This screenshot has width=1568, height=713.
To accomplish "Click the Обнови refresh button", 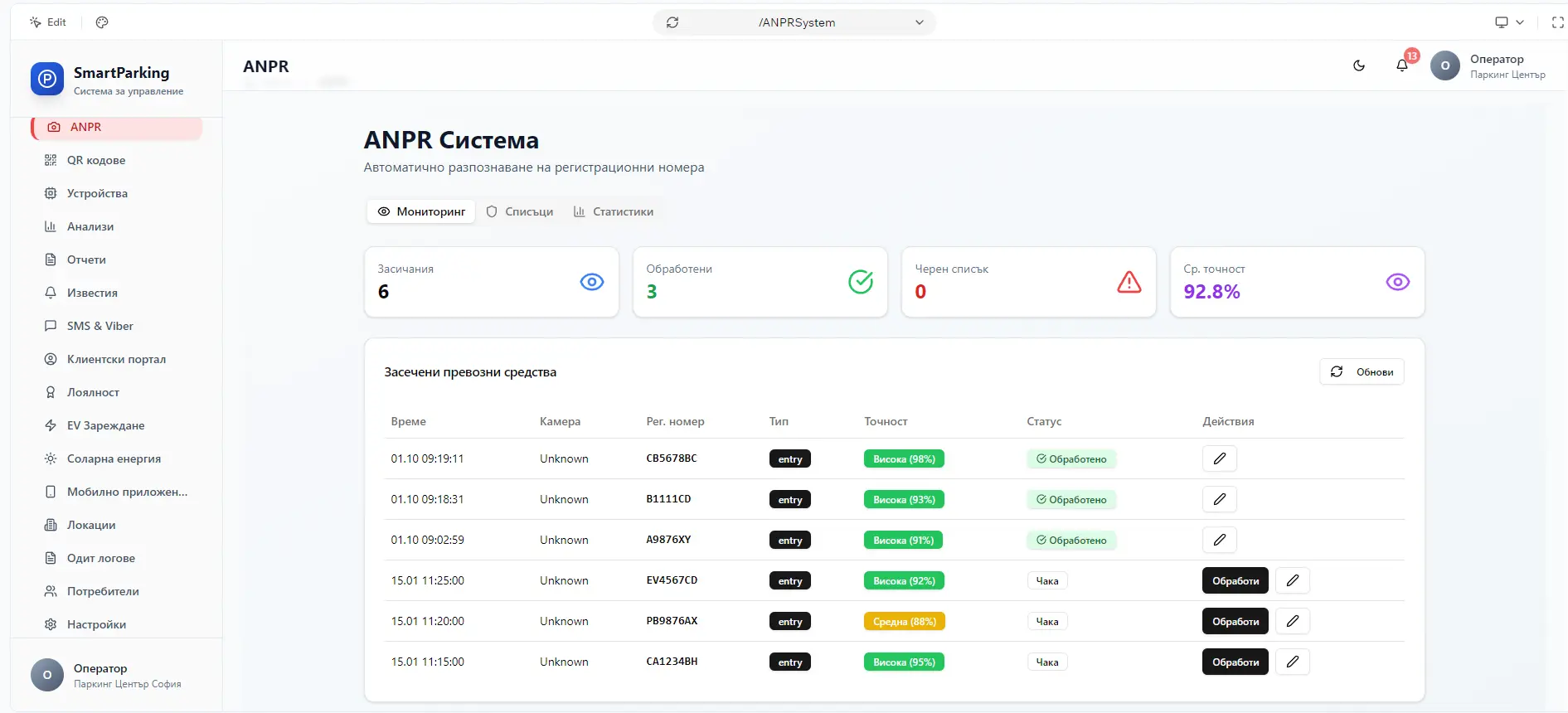I will [1362, 371].
